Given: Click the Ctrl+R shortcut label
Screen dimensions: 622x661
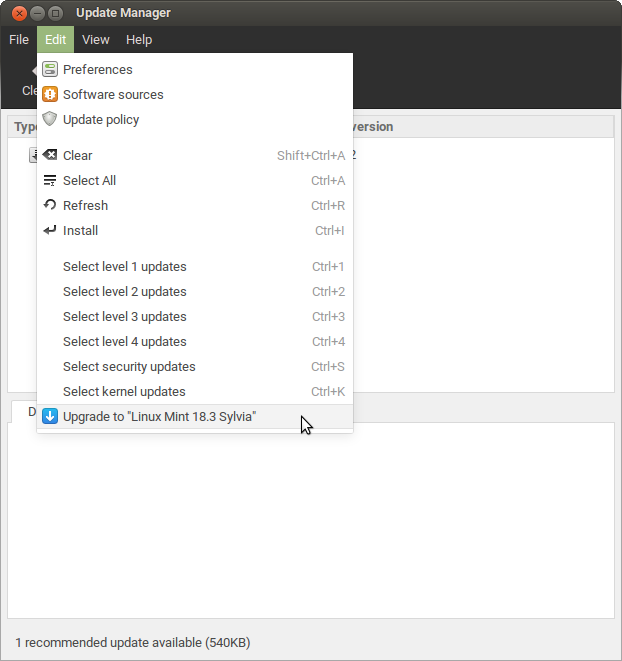Looking at the screenshot, I should coord(328,206).
